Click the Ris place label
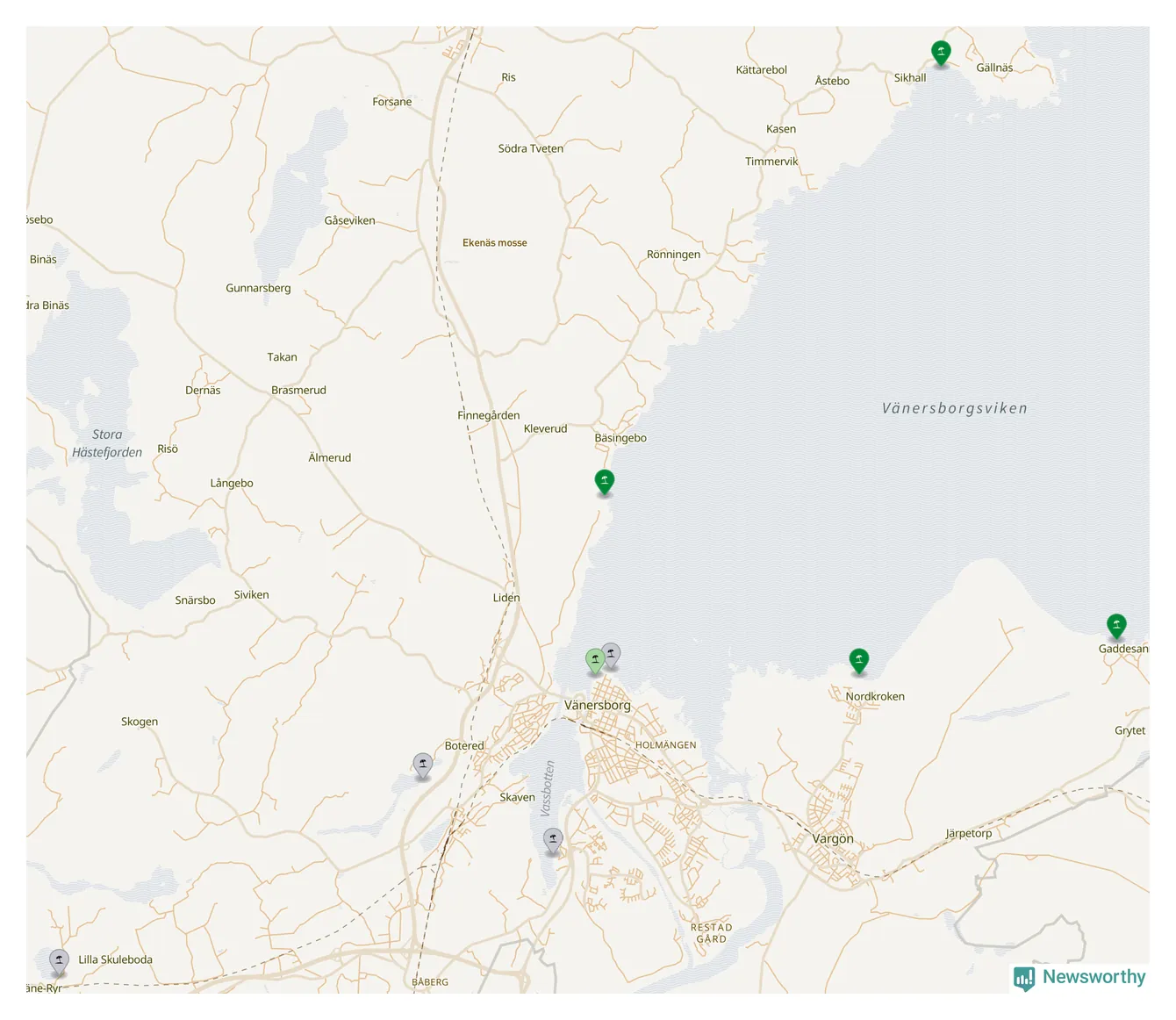1176x1020 pixels. [x=508, y=77]
